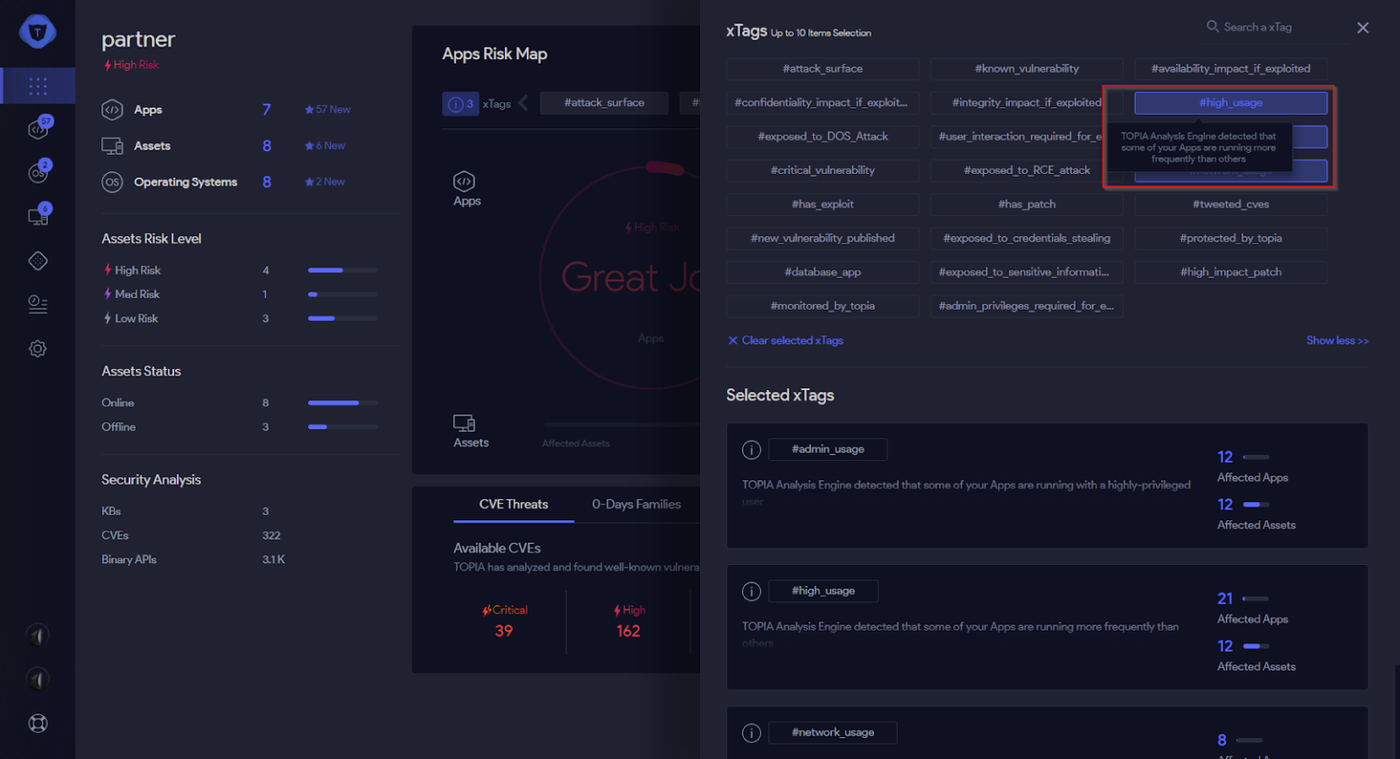Screen dimensions: 1400x759
Task: Toggle the #new_vulnerability_published xTag
Action: [822, 238]
